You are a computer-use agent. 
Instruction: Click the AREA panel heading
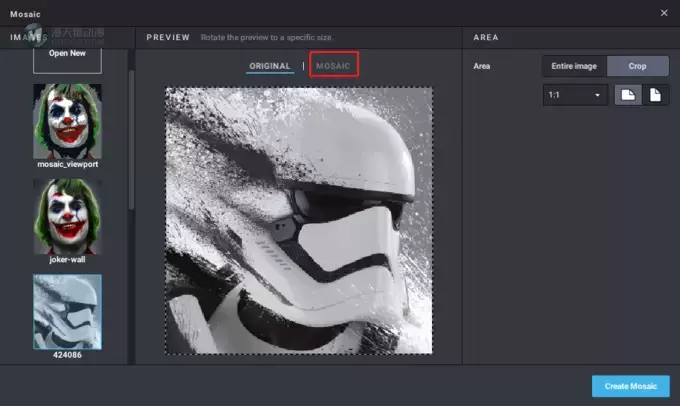[x=486, y=37]
